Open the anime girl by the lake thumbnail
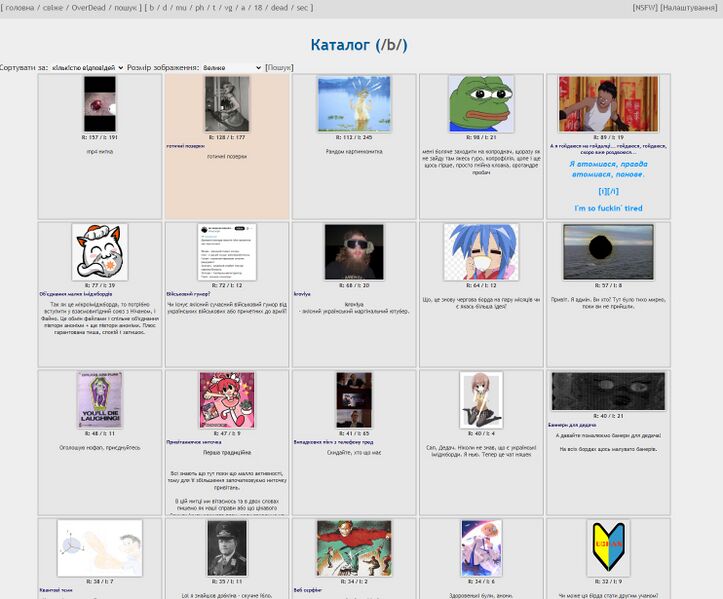 (x=354, y=104)
